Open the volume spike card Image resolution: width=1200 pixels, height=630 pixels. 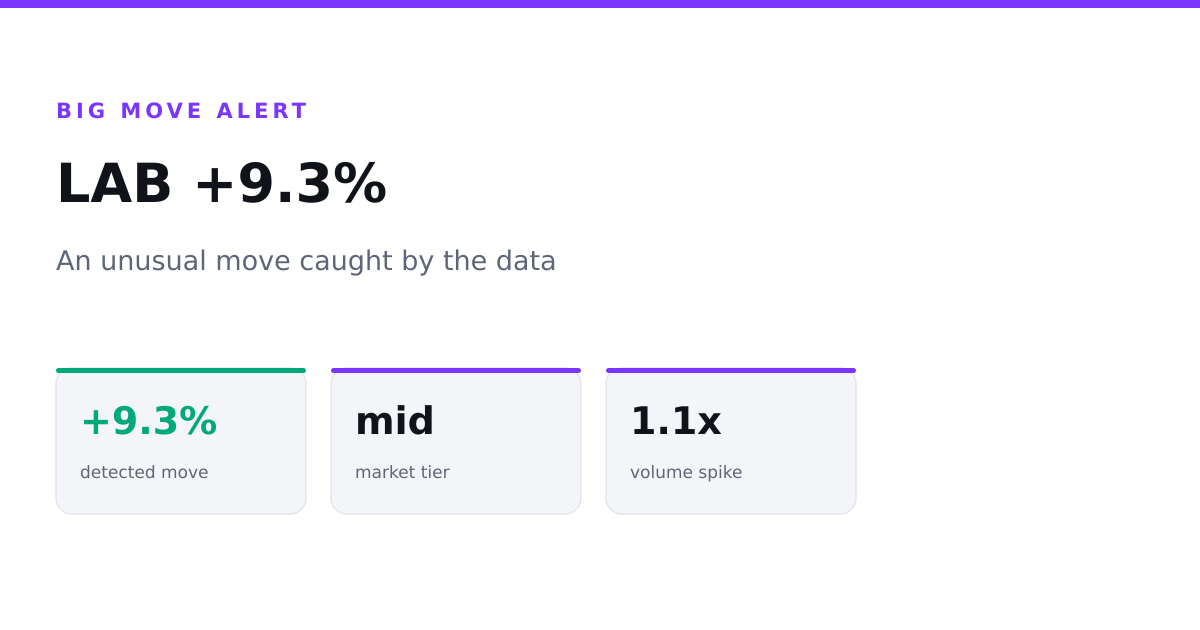731,441
